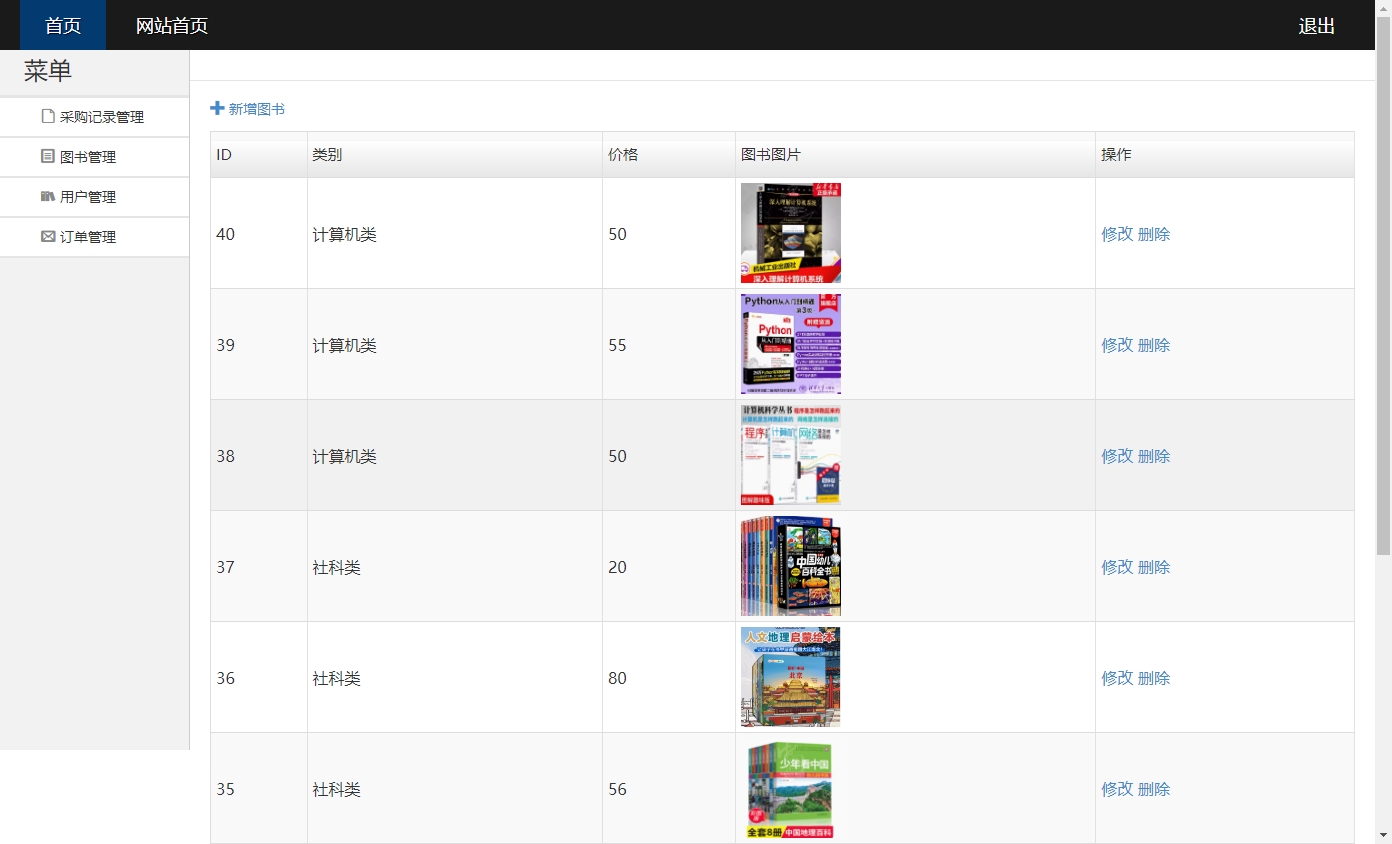The height and width of the screenshot is (844, 1392).
Task: Click 社科类 in the ID 35 row
Action: tap(337, 789)
